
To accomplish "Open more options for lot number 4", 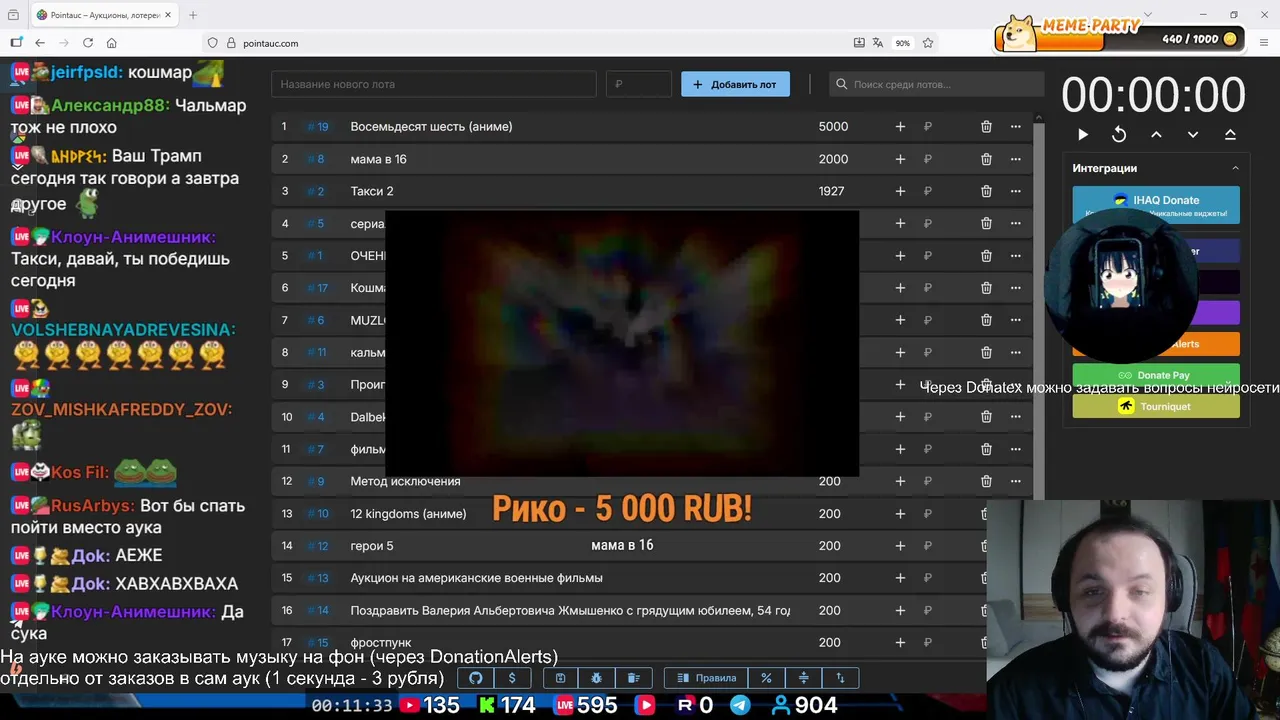I will pos(1016,223).
